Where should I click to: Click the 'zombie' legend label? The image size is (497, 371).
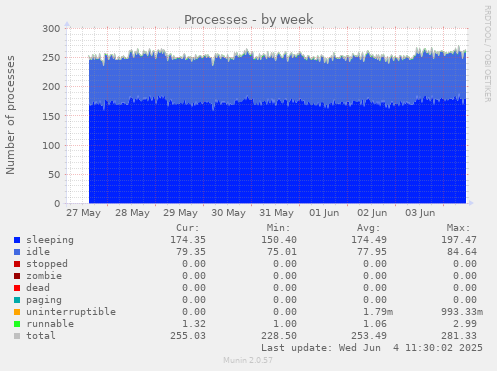tap(44, 276)
